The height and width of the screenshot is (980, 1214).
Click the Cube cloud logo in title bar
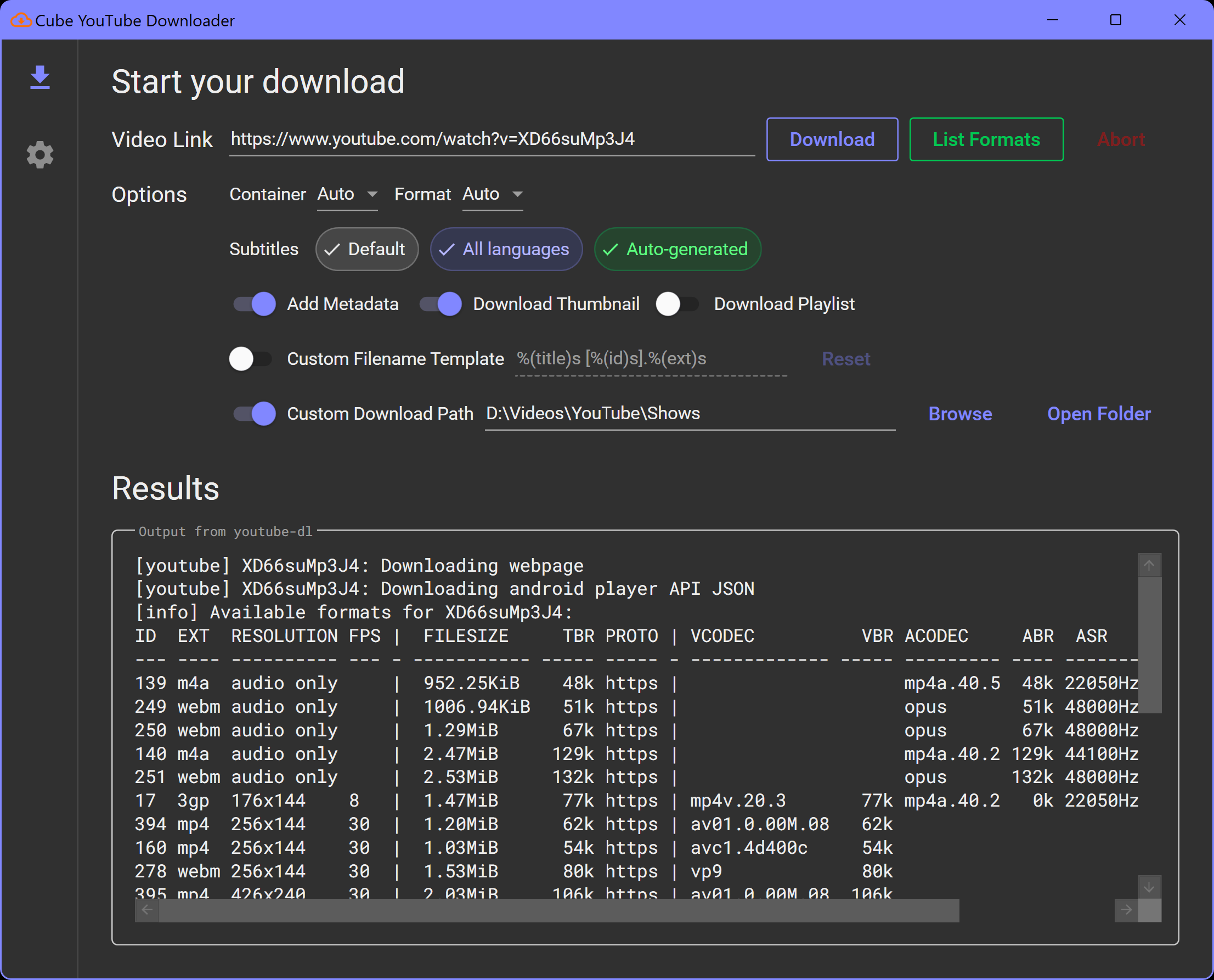21,20
